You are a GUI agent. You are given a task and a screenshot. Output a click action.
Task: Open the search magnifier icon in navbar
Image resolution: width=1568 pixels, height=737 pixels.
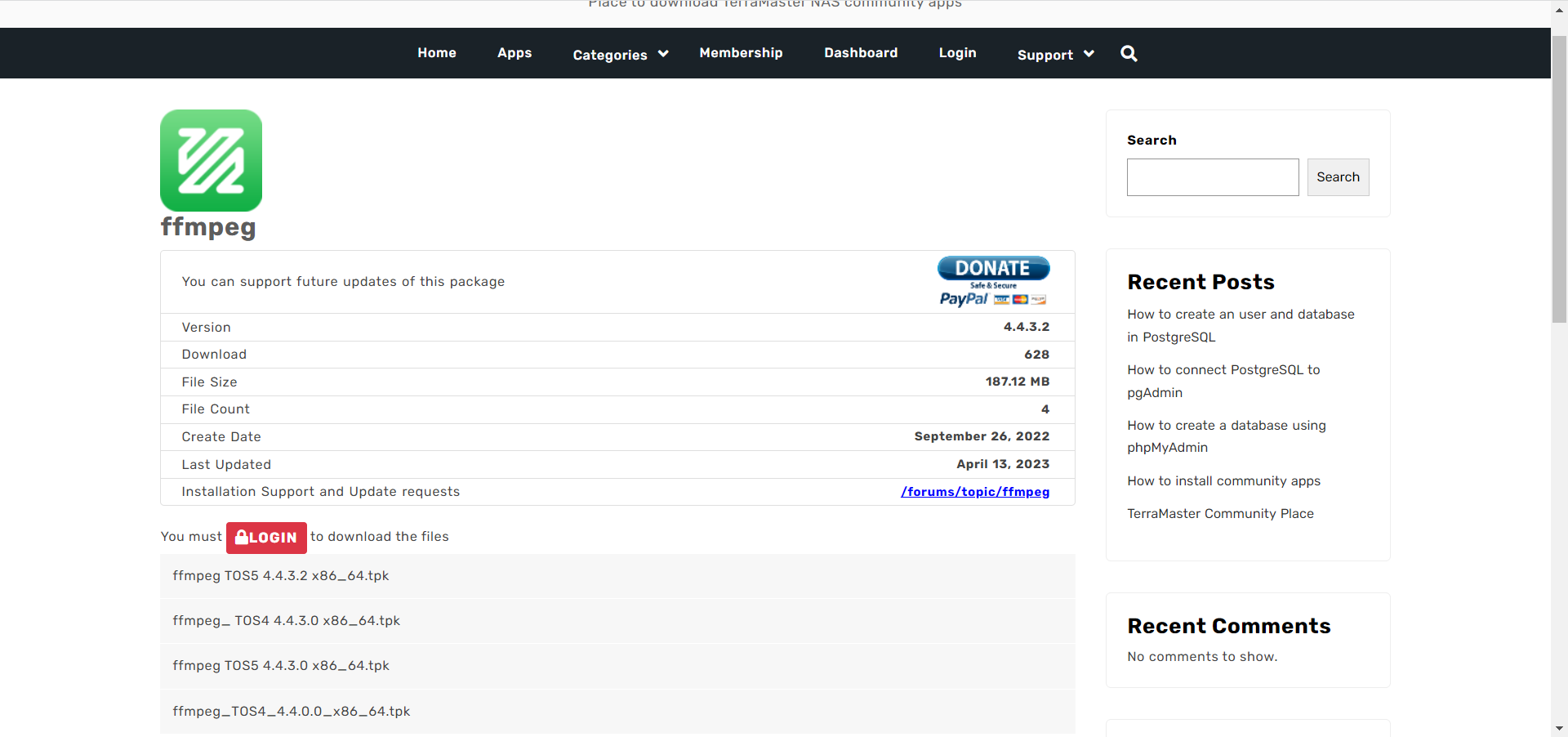[1129, 54]
